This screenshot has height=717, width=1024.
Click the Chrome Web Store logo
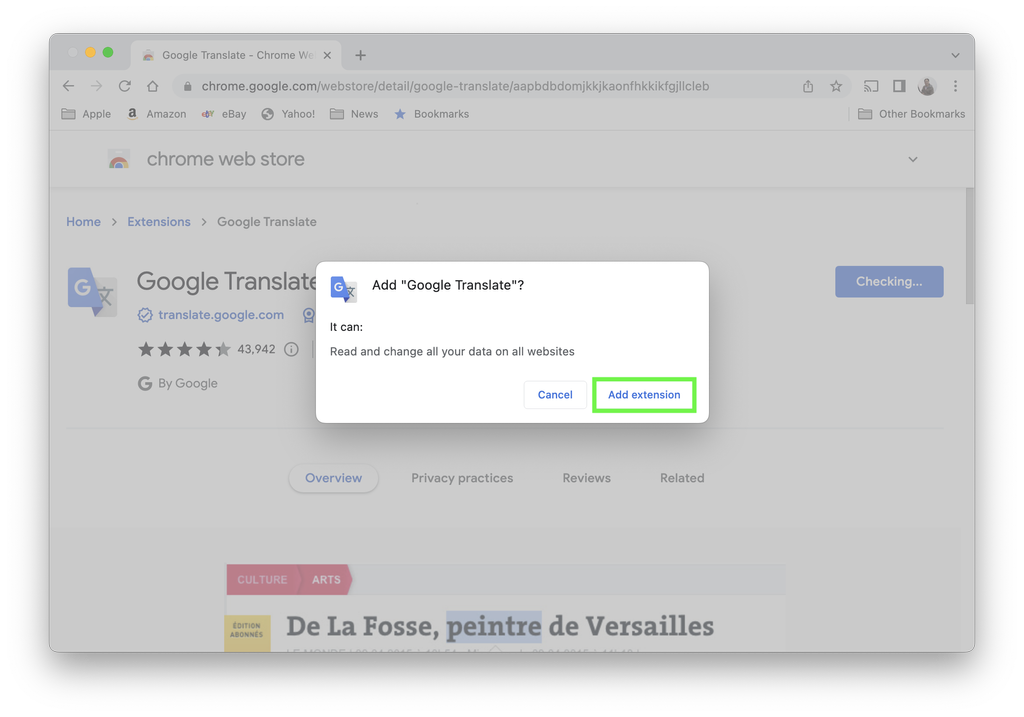tap(119, 159)
